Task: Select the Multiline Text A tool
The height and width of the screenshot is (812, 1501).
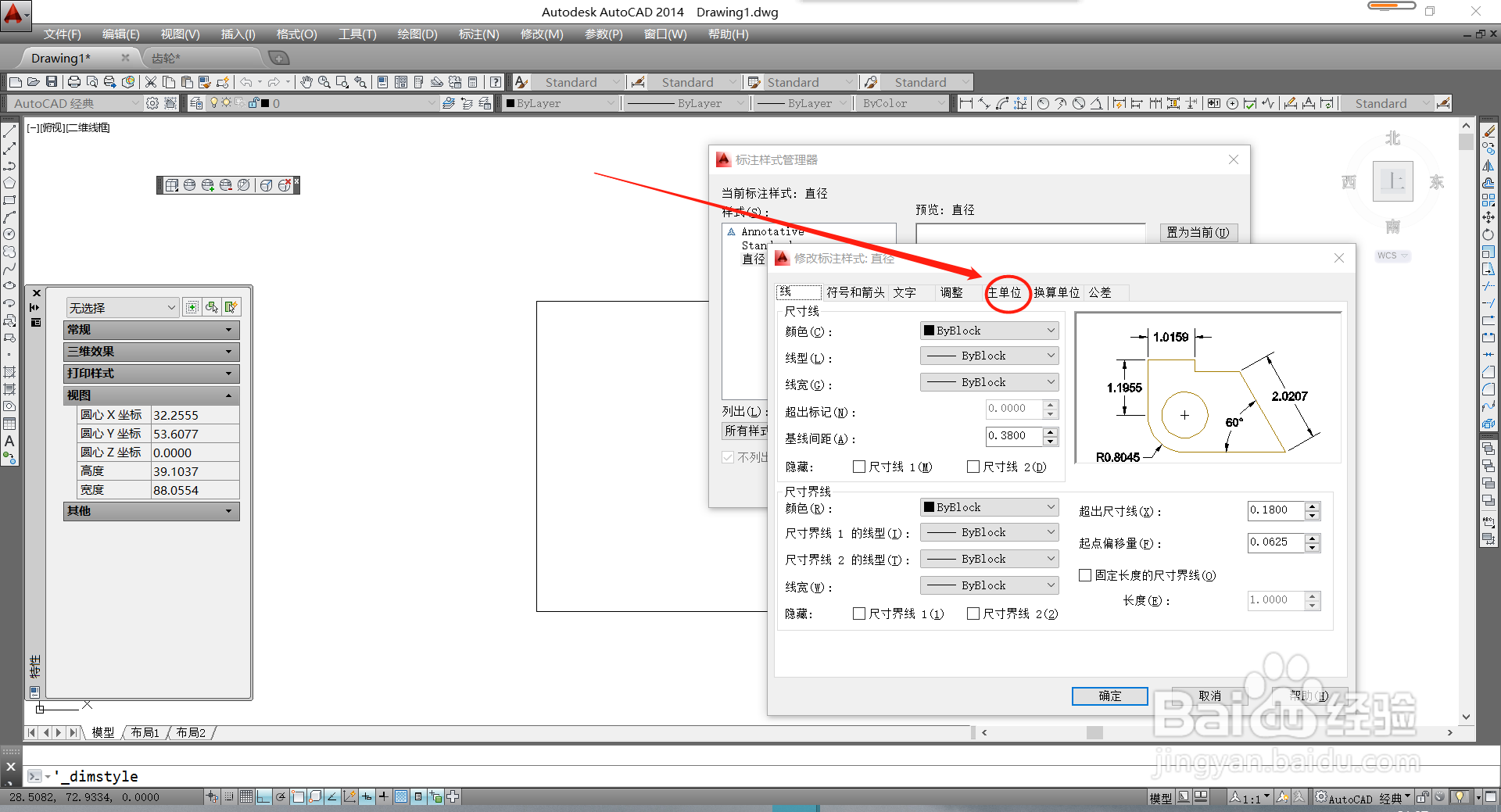Action: pos(9,441)
